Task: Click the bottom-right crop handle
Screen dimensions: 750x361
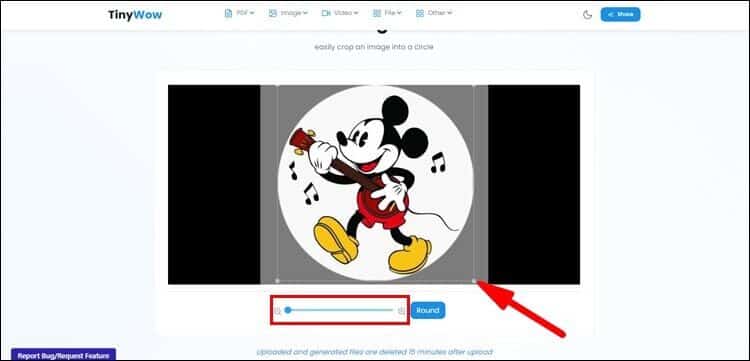Action: click(474, 281)
